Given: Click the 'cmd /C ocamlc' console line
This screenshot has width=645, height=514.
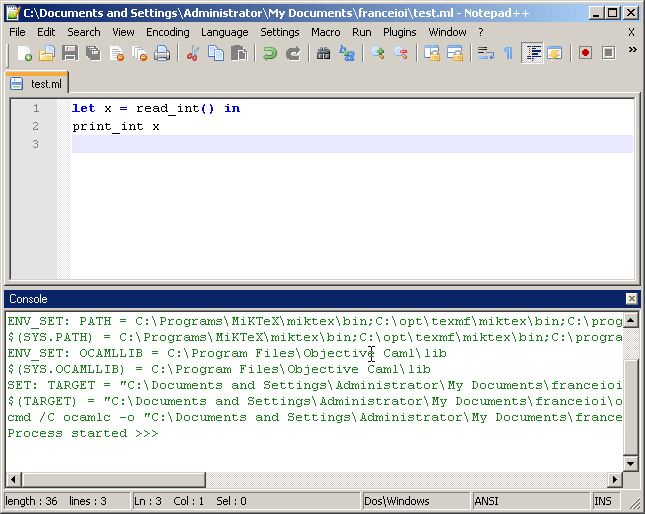Looking at the screenshot, I should (x=314, y=417).
